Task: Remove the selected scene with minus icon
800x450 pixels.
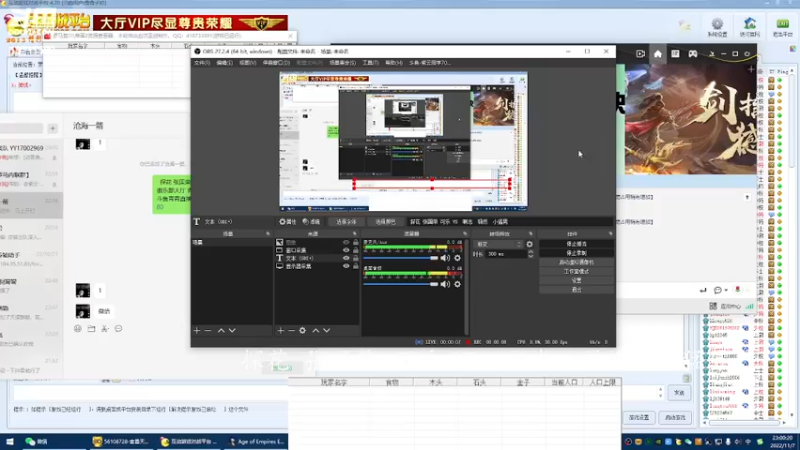Action: [208, 331]
